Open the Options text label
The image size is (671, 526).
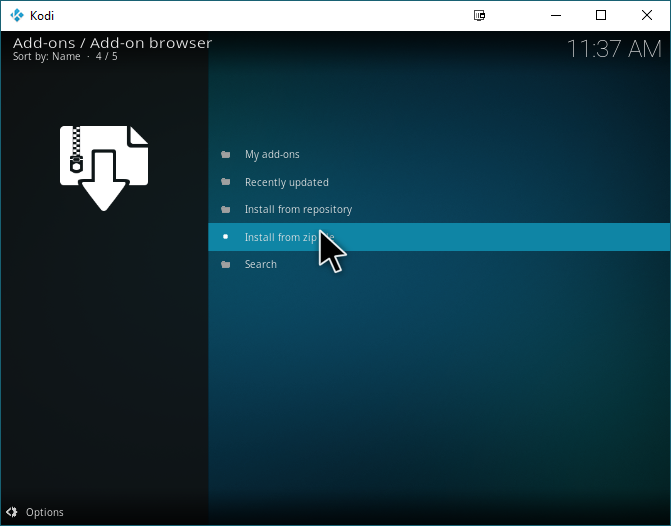click(45, 512)
